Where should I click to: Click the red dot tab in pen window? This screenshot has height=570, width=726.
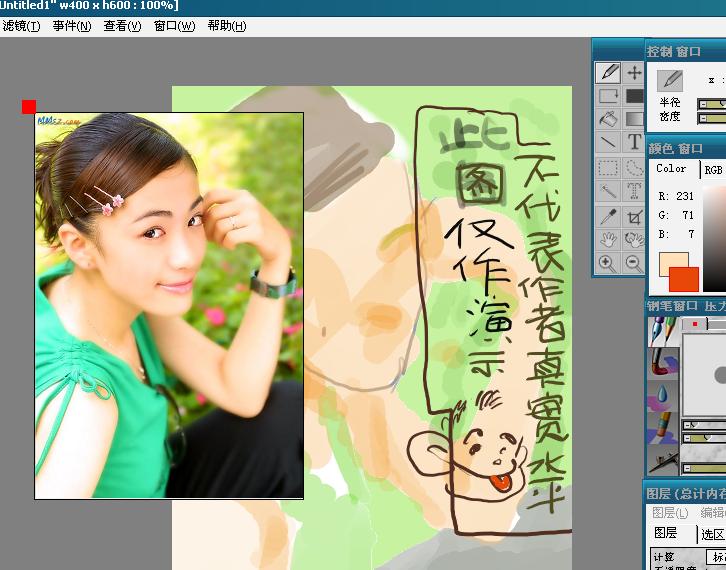tap(695, 324)
